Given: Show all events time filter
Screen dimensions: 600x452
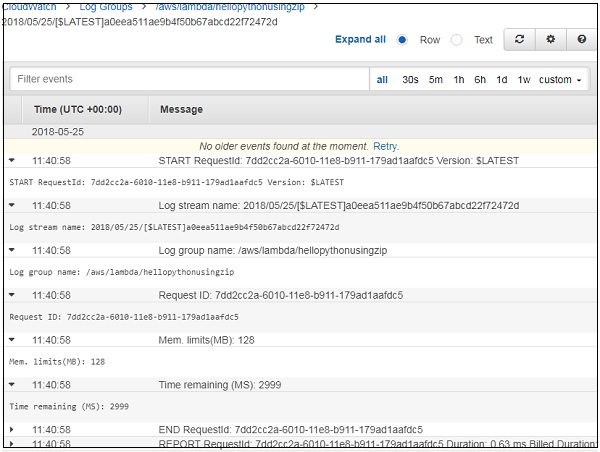Looking at the screenshot, I should click(382, 80).
